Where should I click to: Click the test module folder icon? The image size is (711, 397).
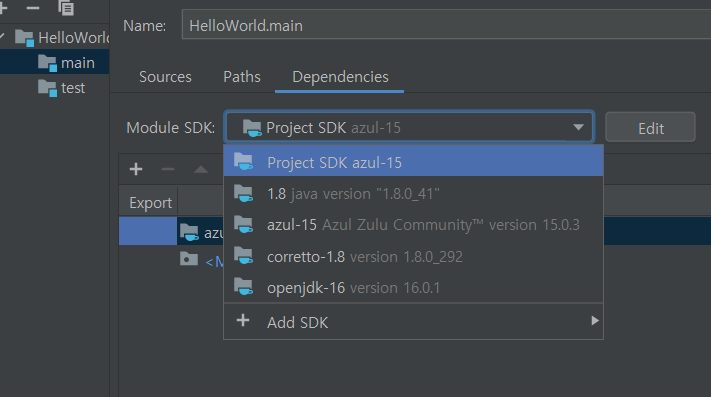click(48, 88)
